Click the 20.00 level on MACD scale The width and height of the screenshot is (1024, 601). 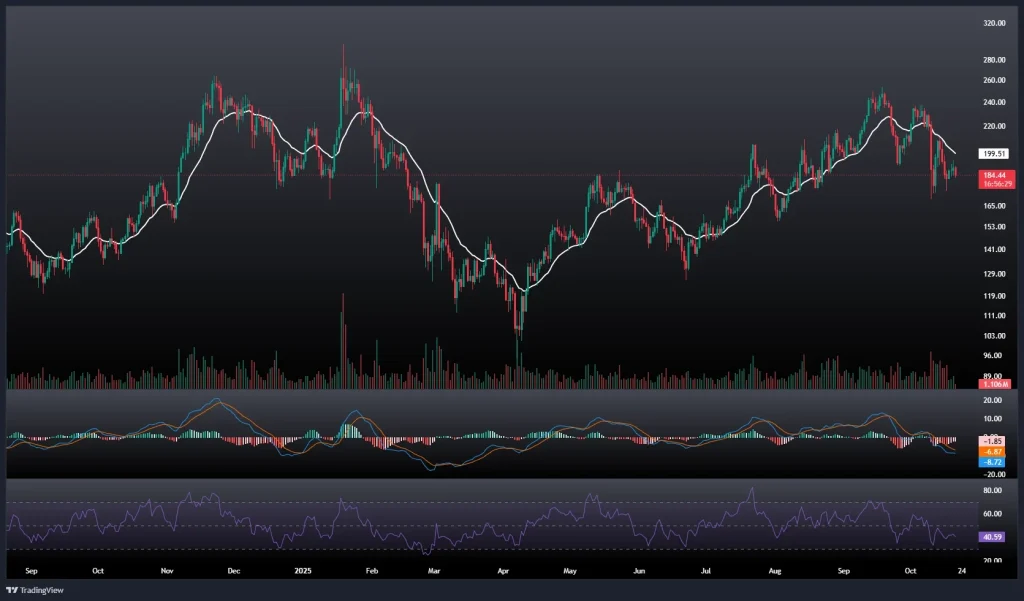coord(994,398)
